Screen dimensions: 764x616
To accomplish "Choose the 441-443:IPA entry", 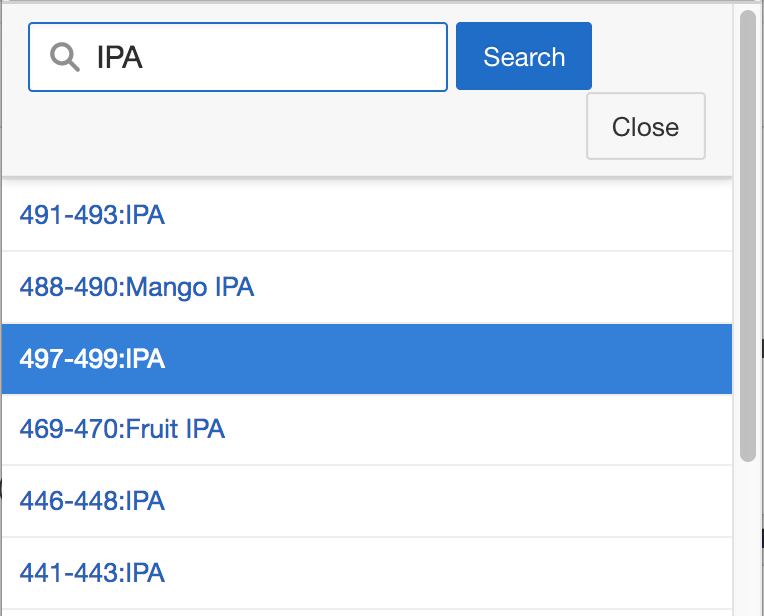I will pyautogui.click(x=92, y=573).
